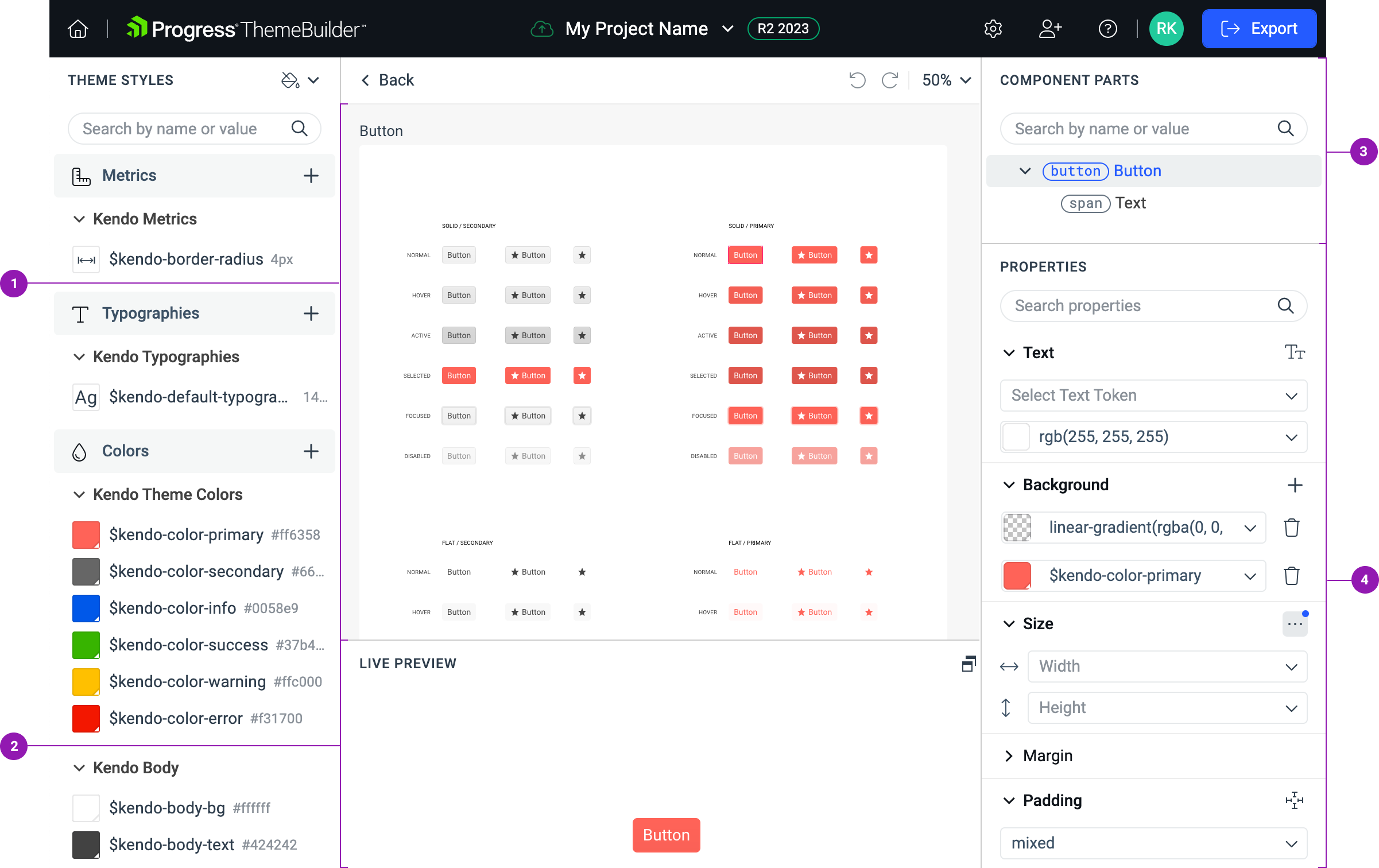The image size is (1379, 868).
Task: Select the span Text part
Action: (1103, 203)
